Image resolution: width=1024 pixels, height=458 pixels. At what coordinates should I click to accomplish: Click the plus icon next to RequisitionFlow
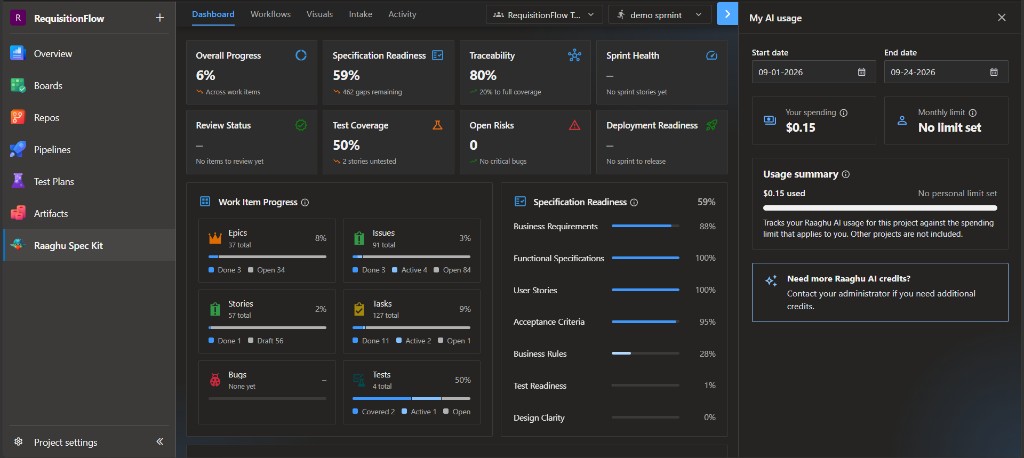159,18
